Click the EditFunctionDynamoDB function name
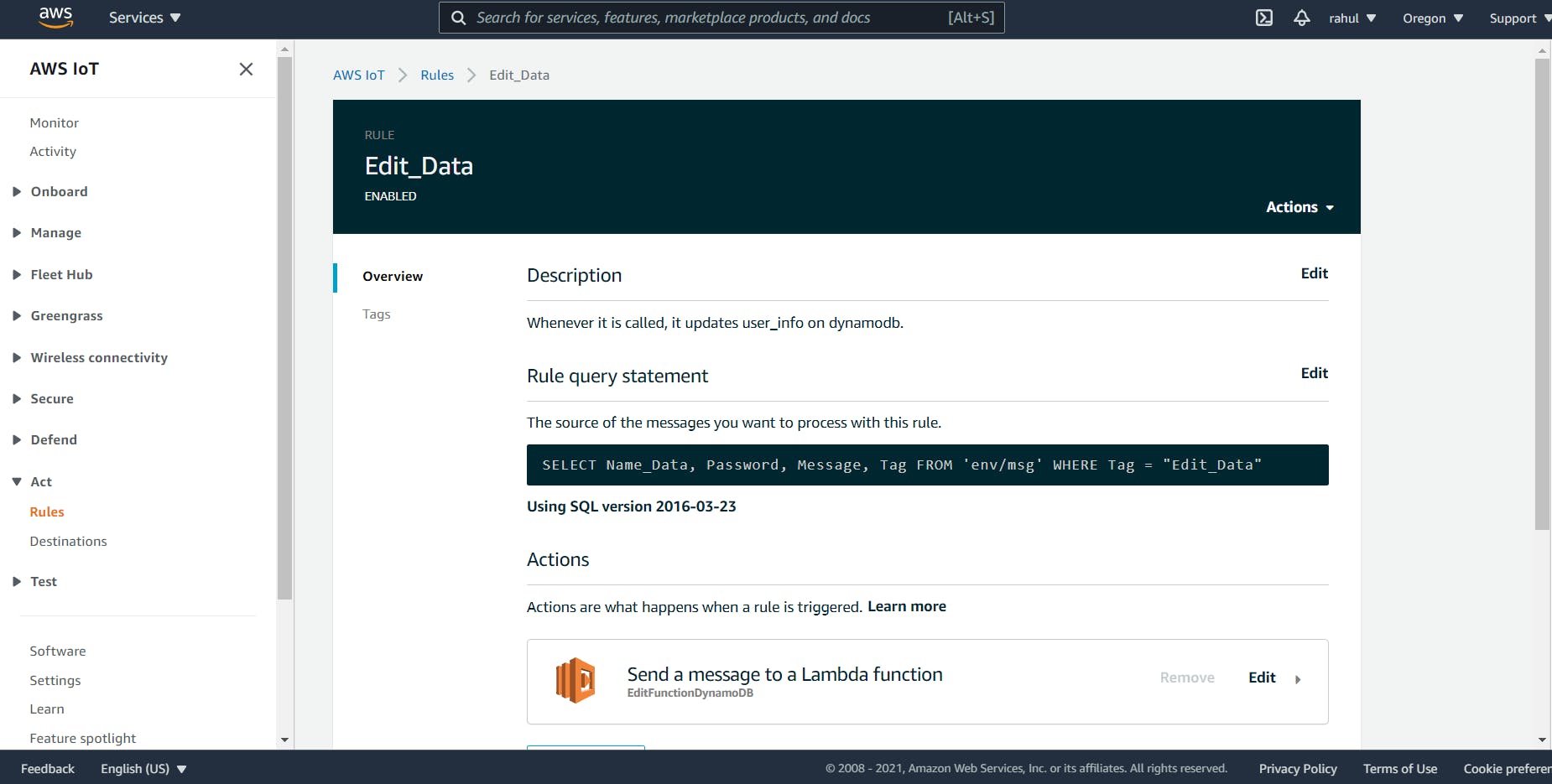The width and height of the screenshot is (1552, 784). 690,693
